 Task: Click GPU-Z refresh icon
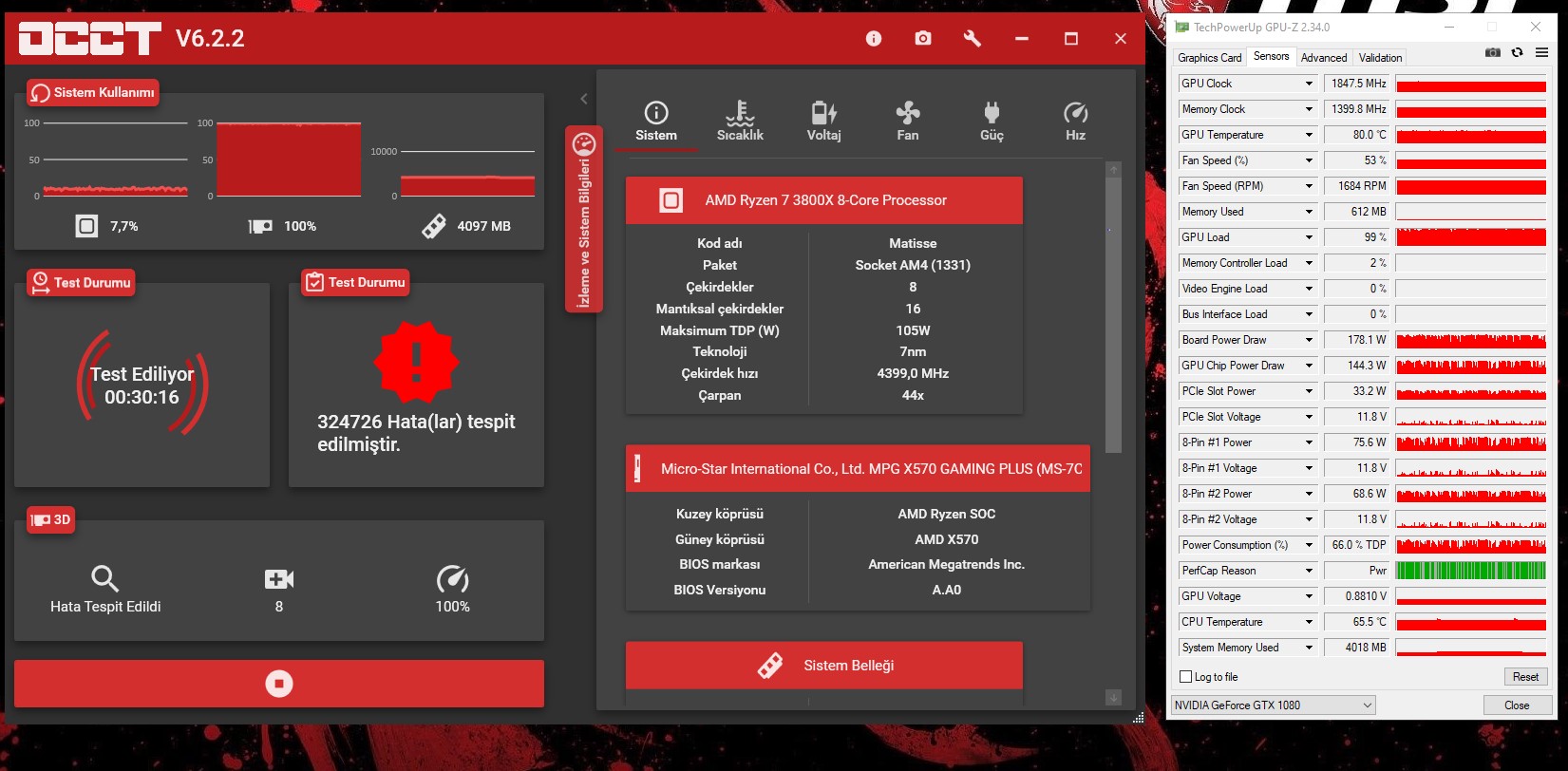click(x=1517, y=52)
